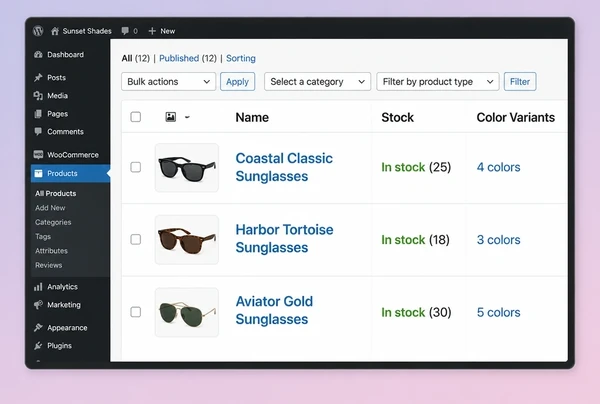Click the Comments speech bubble sidebar icon
This screenshot has height=404, width=600.
point(38,132)
